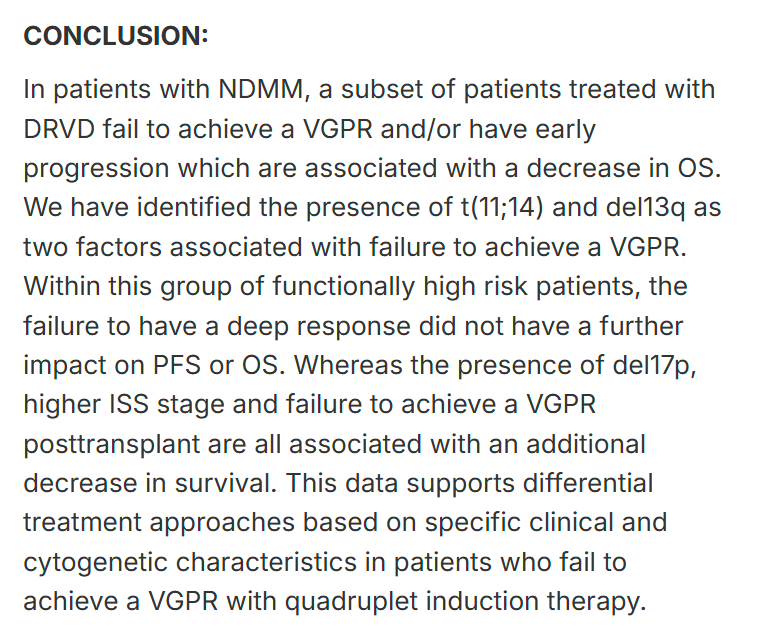Click the word cytogenetic

tap(95, 563)
